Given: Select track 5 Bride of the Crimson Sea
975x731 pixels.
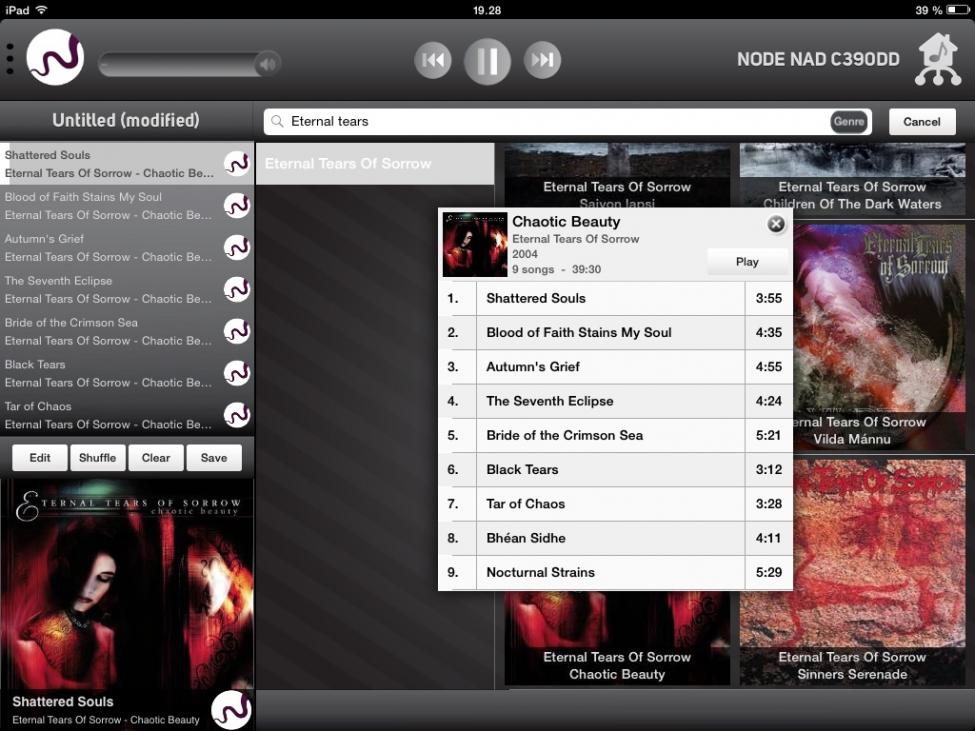Looking at the screenshot, I should point(615,435).
